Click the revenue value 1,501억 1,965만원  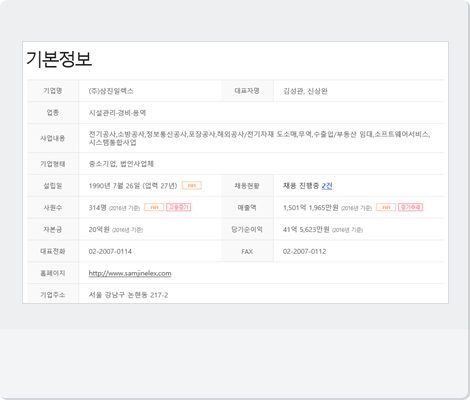click(x=311, y=208)
